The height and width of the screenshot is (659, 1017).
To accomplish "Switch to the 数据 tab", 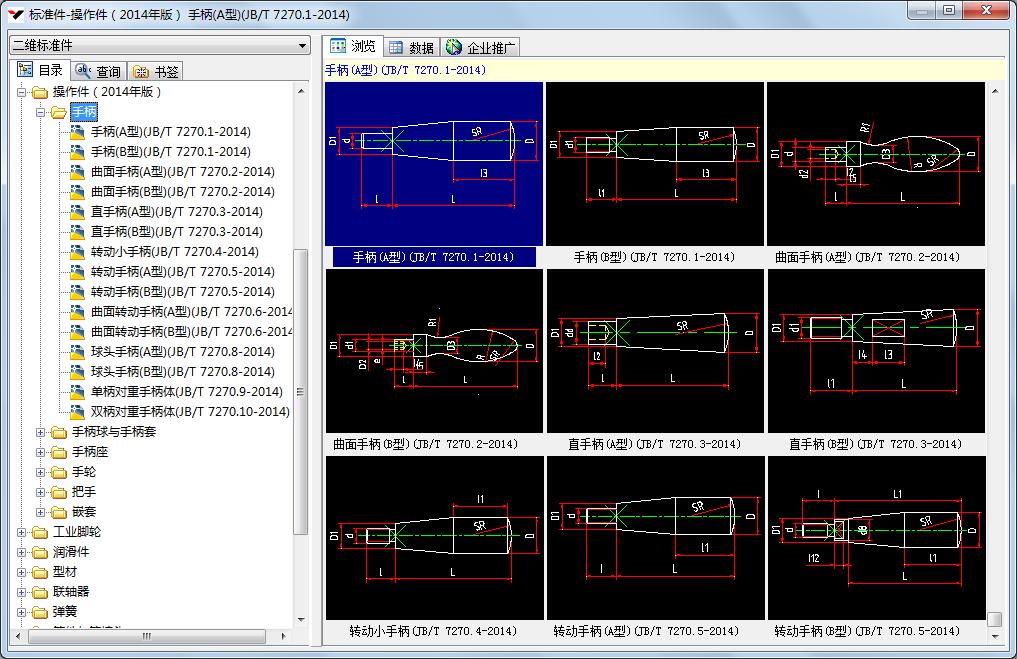I will [411, 47].
